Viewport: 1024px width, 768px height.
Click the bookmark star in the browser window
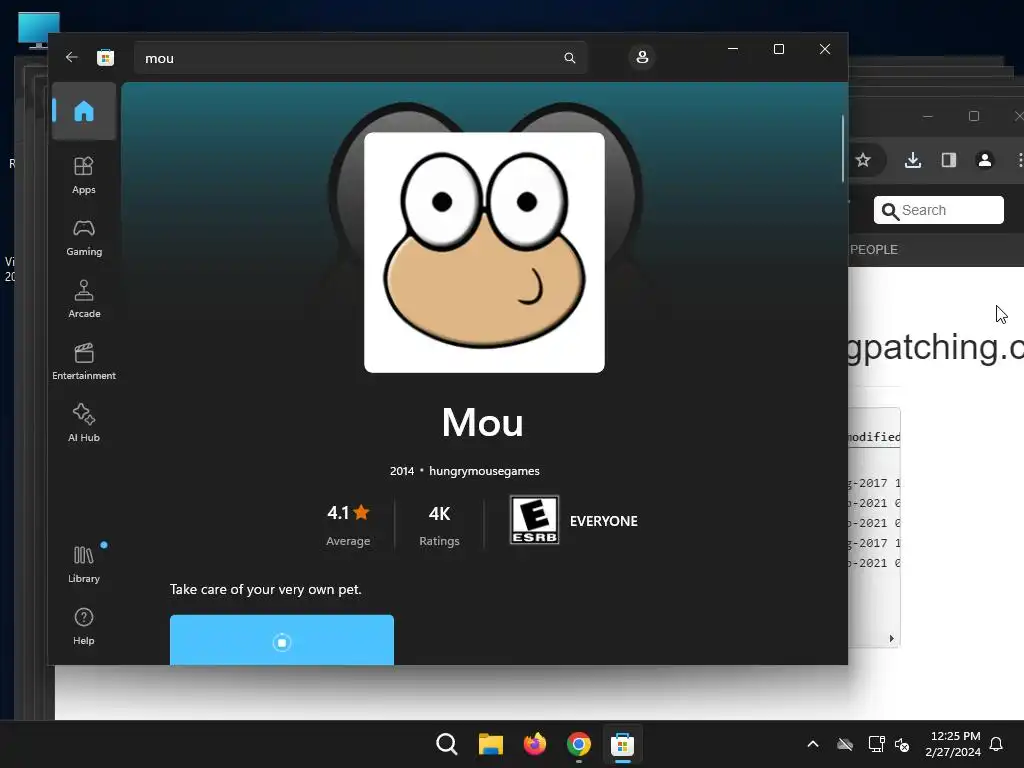[863, 160]
